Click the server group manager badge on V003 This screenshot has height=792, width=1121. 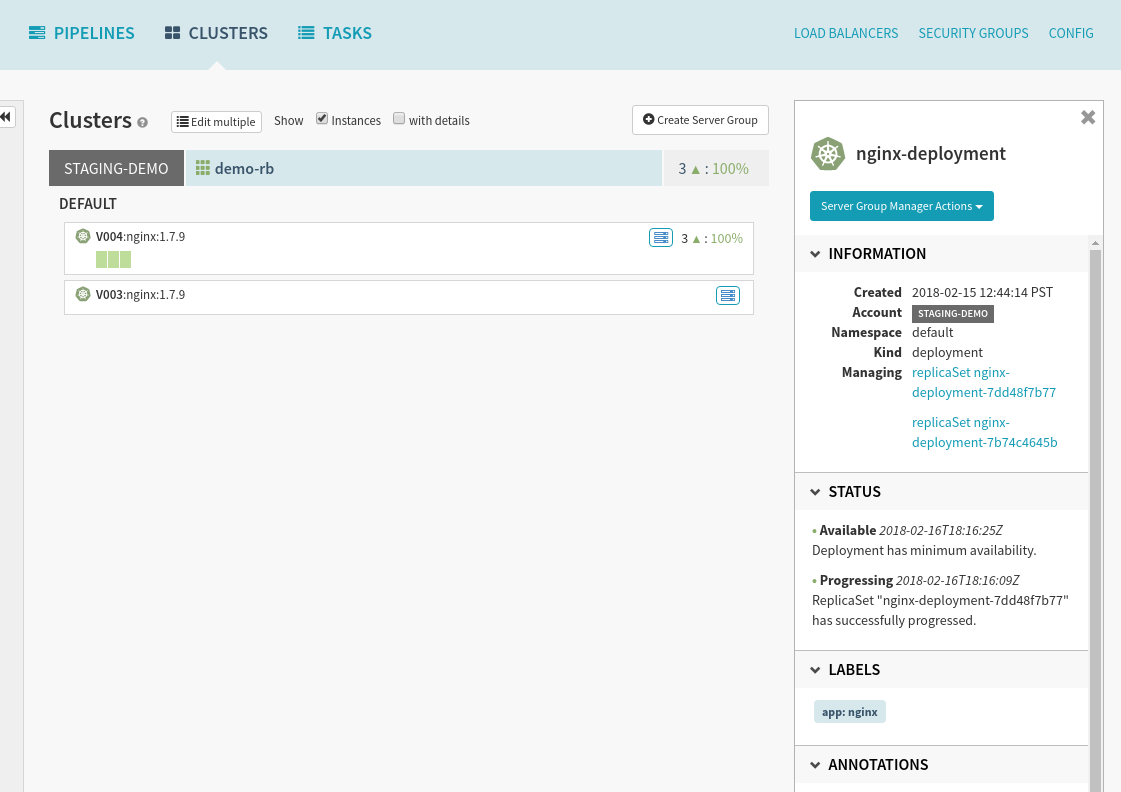(x=728, y=296)
